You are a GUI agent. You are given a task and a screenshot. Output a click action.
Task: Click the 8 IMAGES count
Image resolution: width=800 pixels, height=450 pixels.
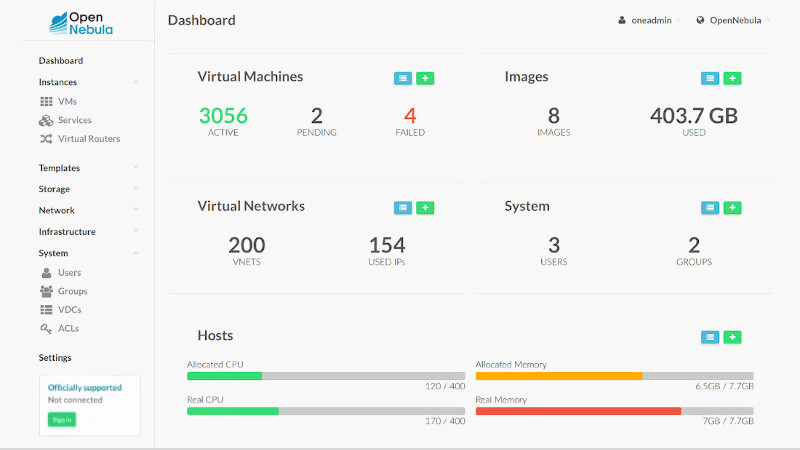554,121
